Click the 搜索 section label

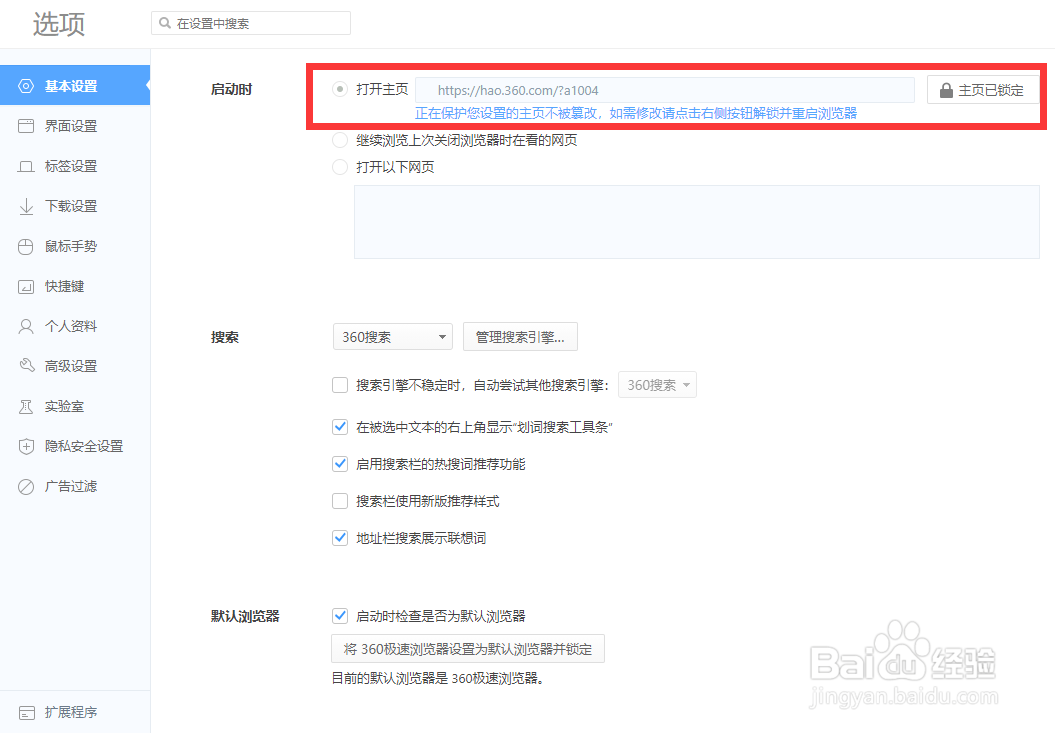tap(225, 337)
